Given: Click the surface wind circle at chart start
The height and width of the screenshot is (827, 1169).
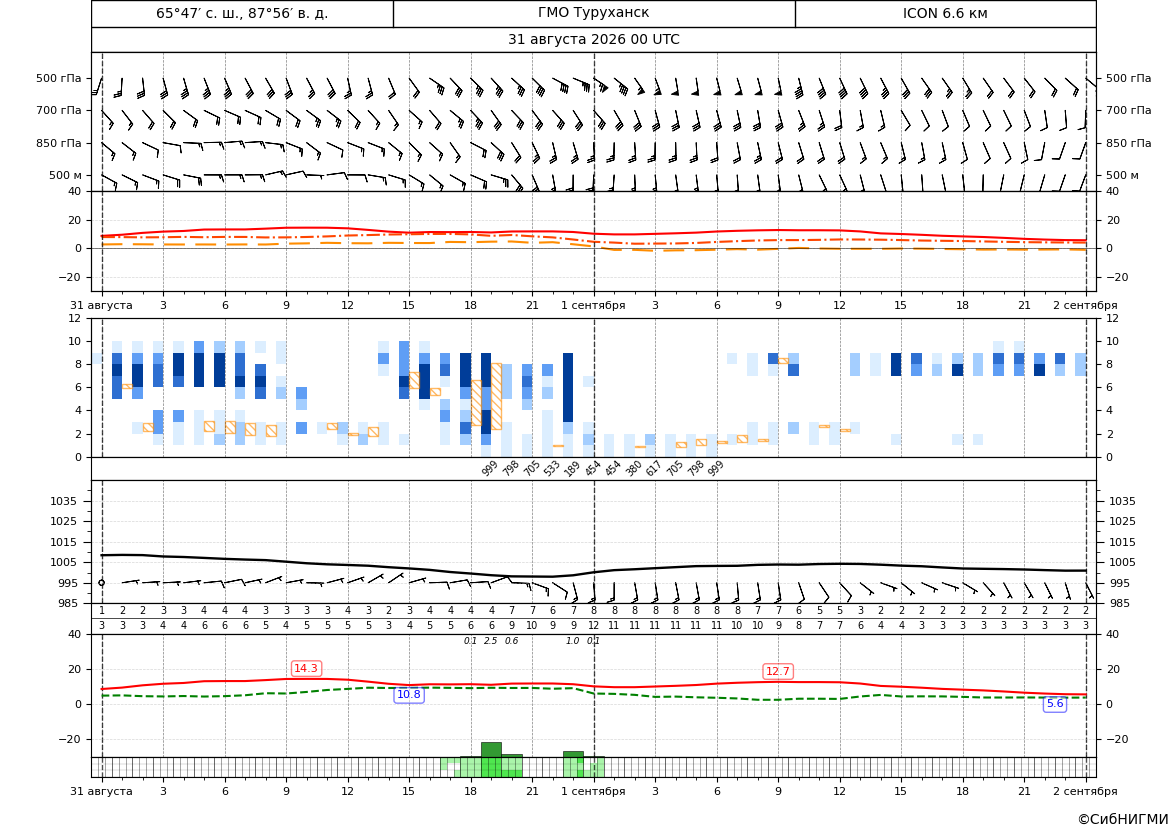Looking at the screenshot, I should click(102, 583).
